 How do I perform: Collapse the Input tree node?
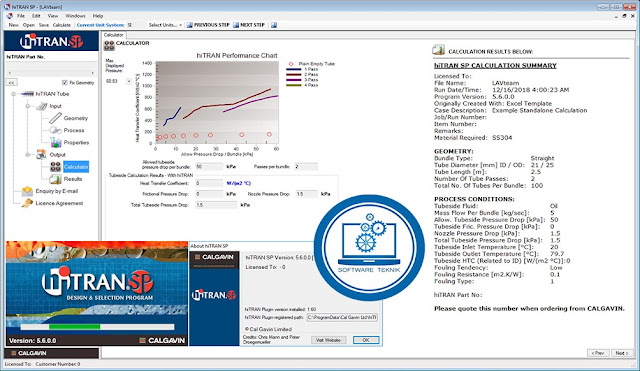(x=28, y=106)
